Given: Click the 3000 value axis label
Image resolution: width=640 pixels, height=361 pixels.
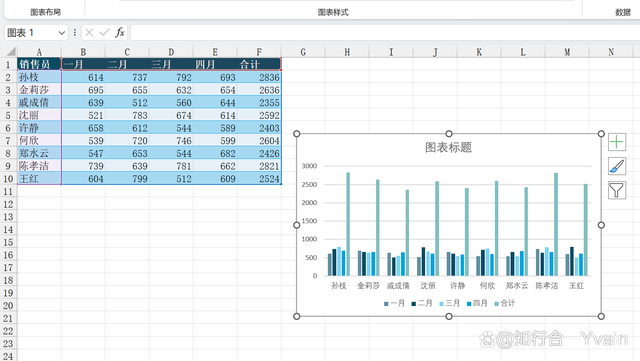Looking at the screenshot, I should coord(309,166).
